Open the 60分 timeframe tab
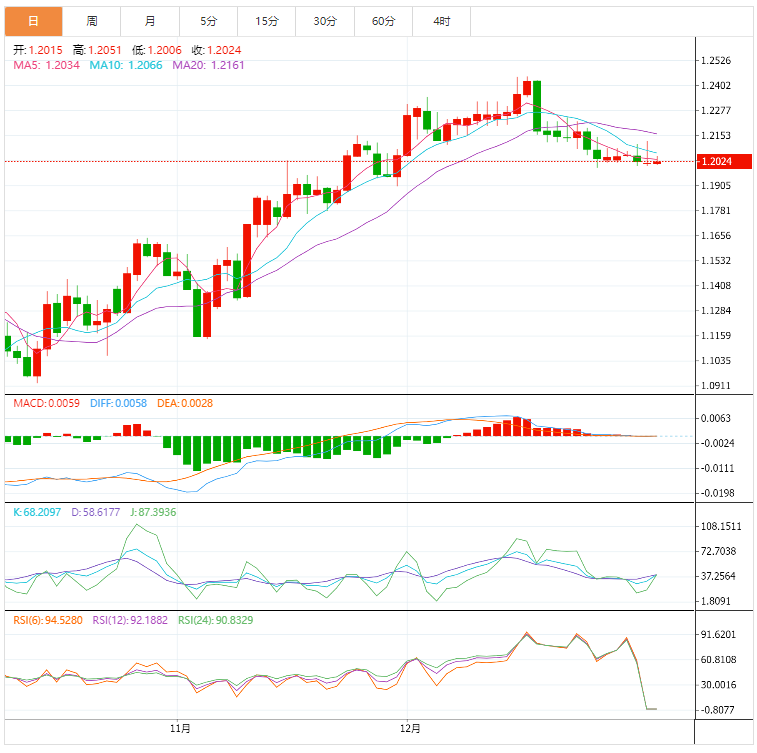 pyautogui.click(x=383, y=21)
